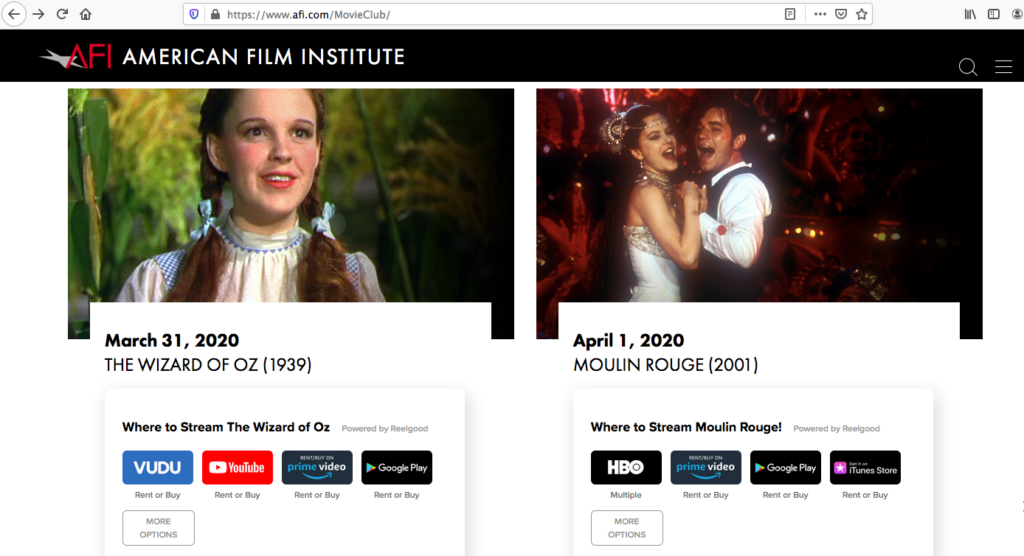Viewport: 1024px width, 556px height.
Task: Expand More Options under Moulin Rouge
Action: pyautogui.click(x=626, y=528)
